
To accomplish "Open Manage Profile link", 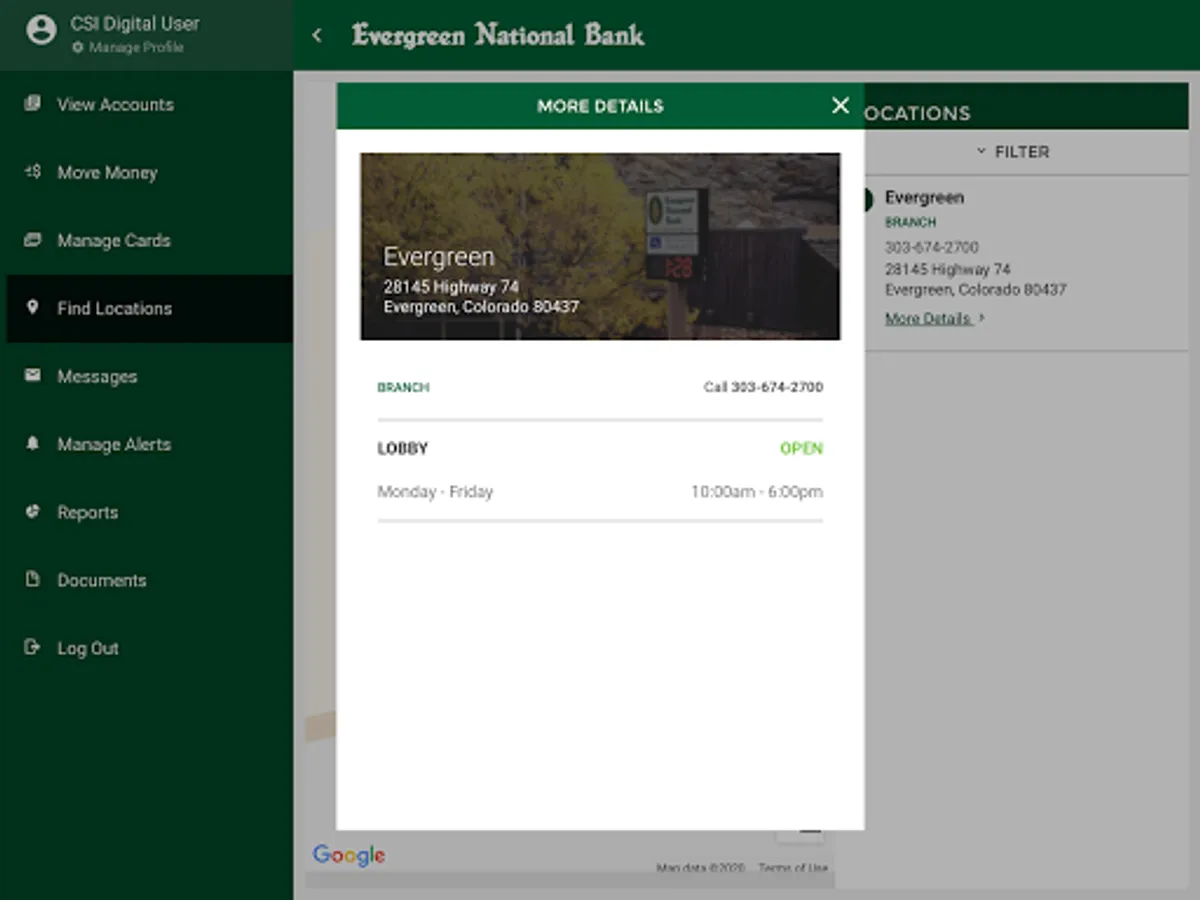I will (128, 47).
